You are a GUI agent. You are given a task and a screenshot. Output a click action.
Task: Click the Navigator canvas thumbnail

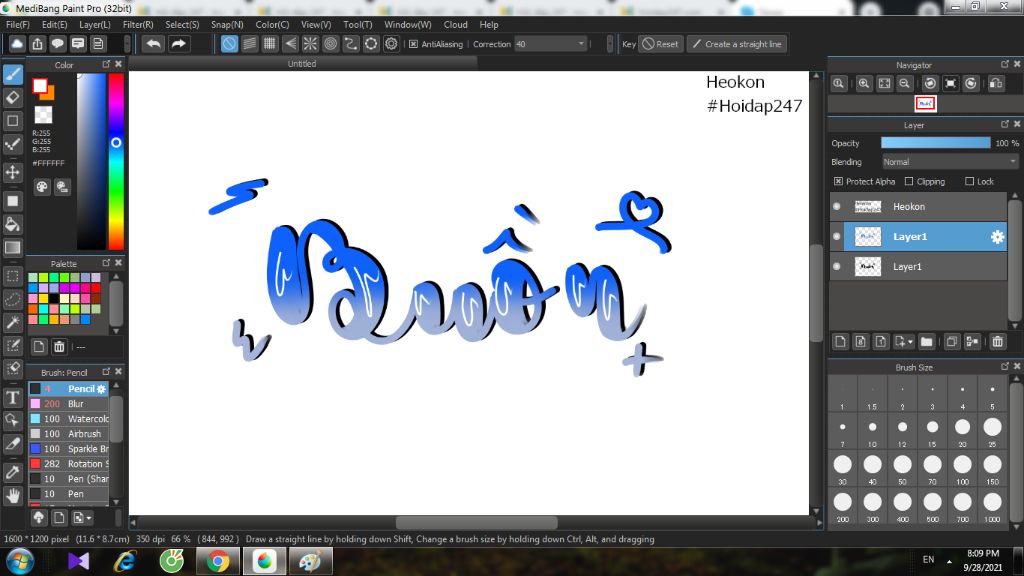point(925,103)
